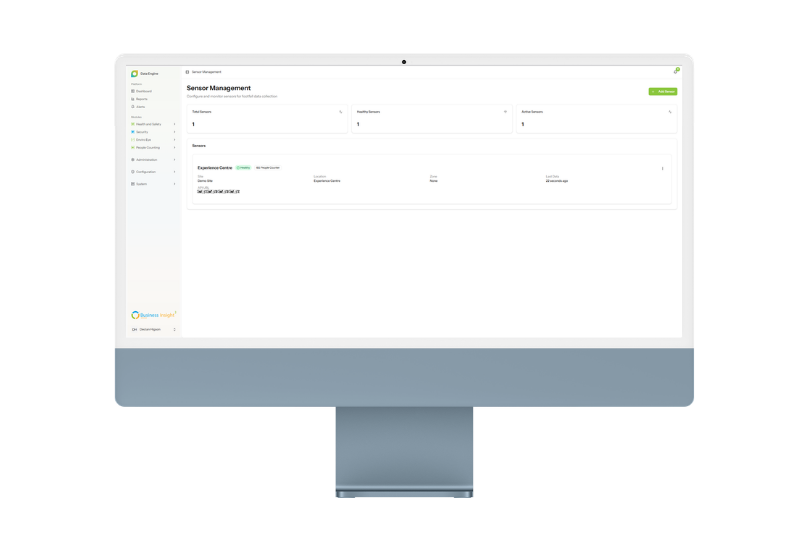Click Experience Centre location value
Screen dimensions: 800x533
(327, 181)
